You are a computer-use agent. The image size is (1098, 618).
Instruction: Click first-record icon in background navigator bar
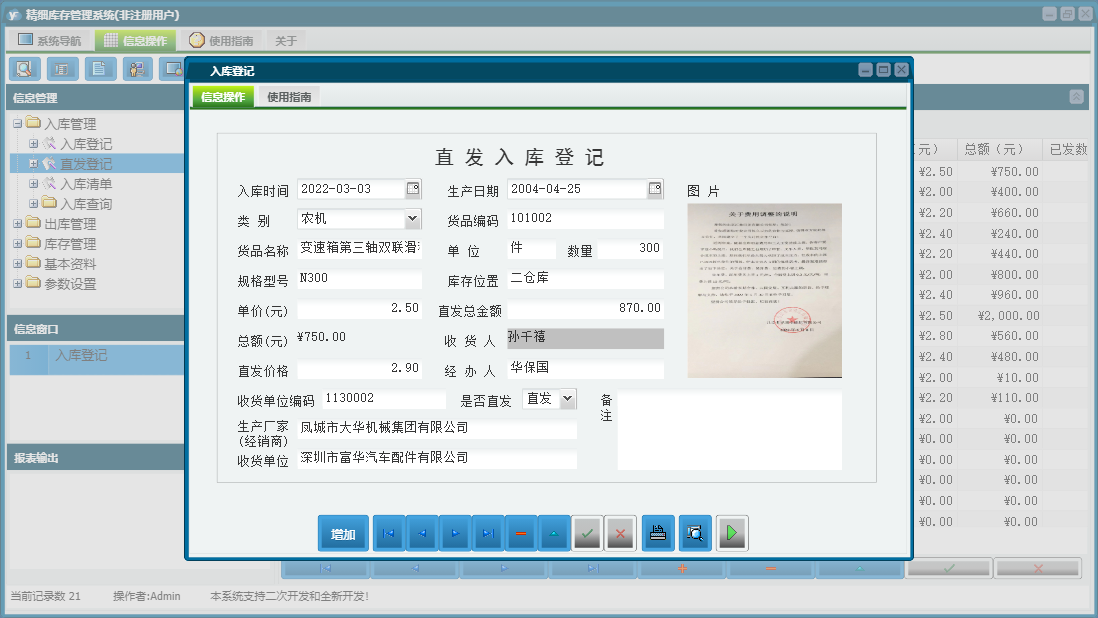[326, 569]
